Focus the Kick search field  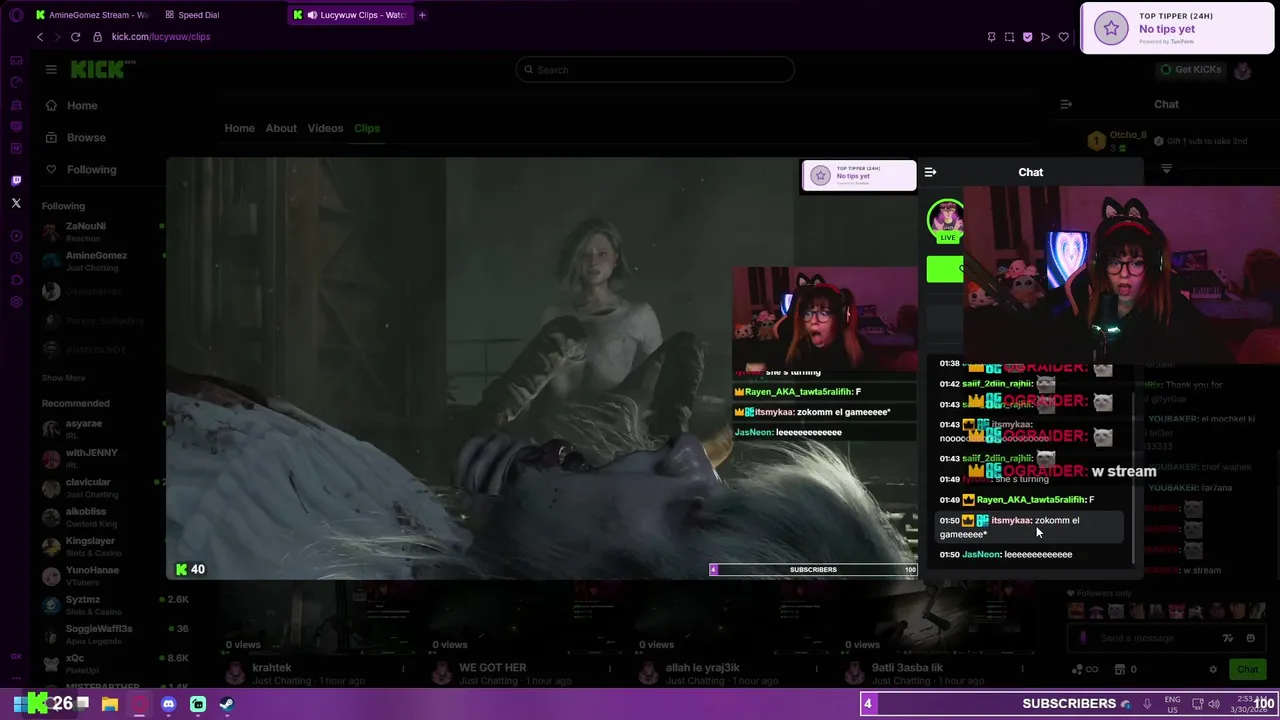(x=655, y=70)
